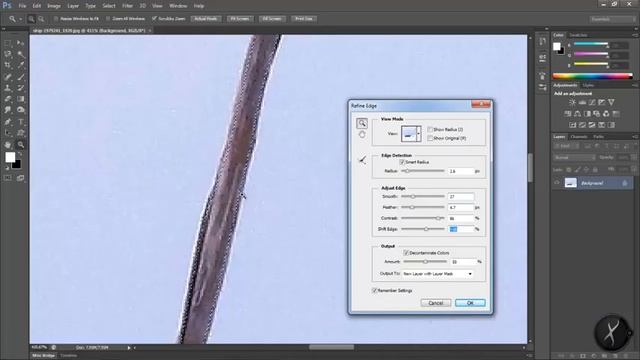Click Hand tool in Refine Edge dialog

coord(362,135)
